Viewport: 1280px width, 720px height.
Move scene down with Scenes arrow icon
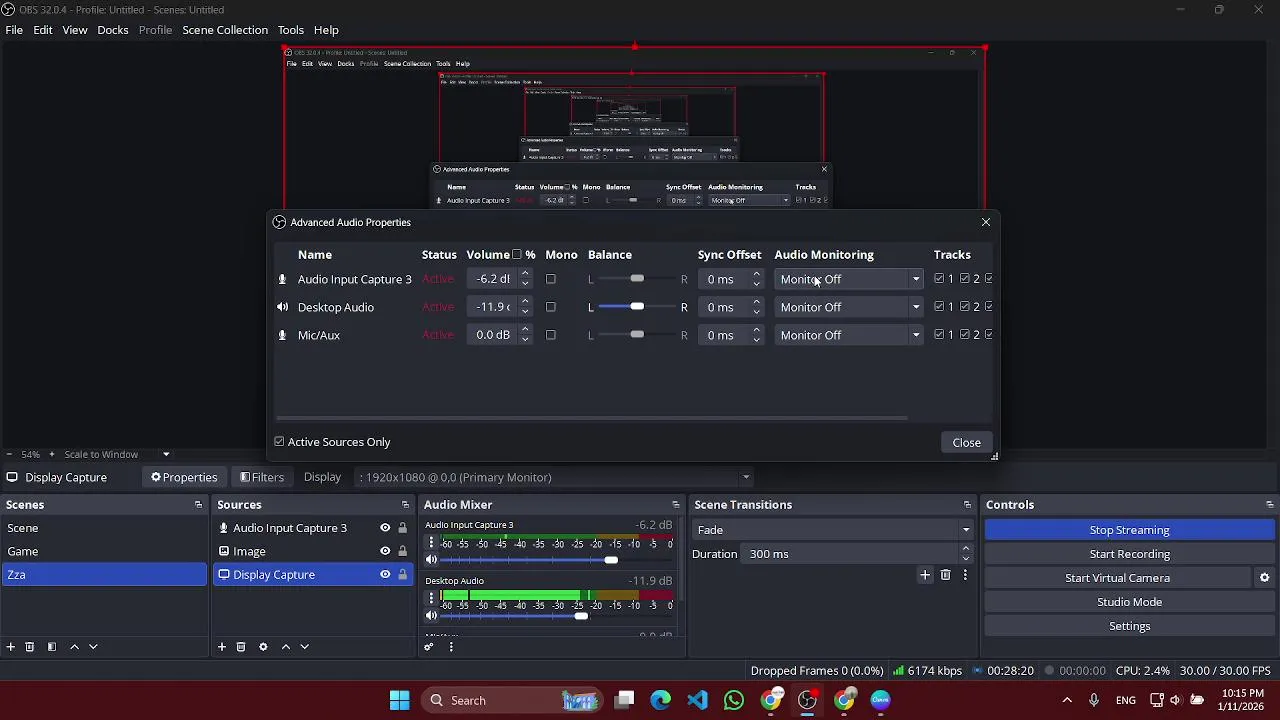click(93, 647)
